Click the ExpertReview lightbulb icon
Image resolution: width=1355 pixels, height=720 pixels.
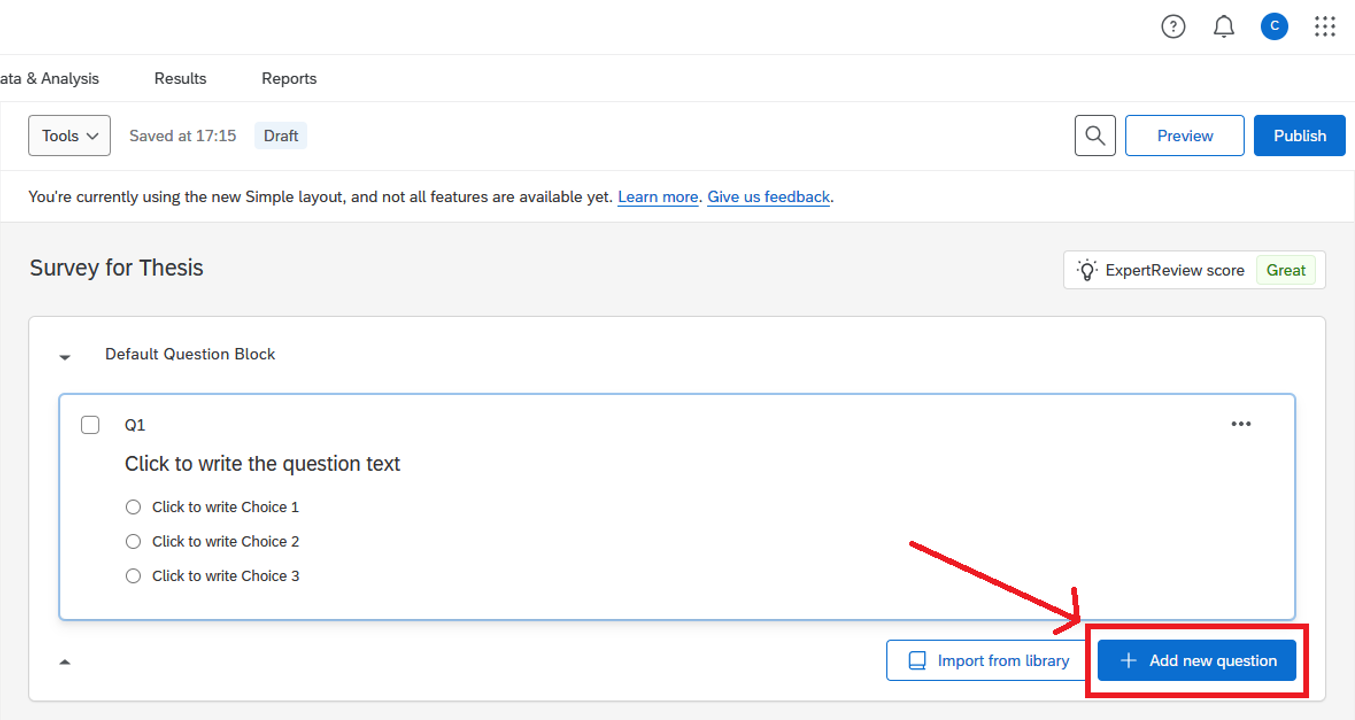[1086, 270]
